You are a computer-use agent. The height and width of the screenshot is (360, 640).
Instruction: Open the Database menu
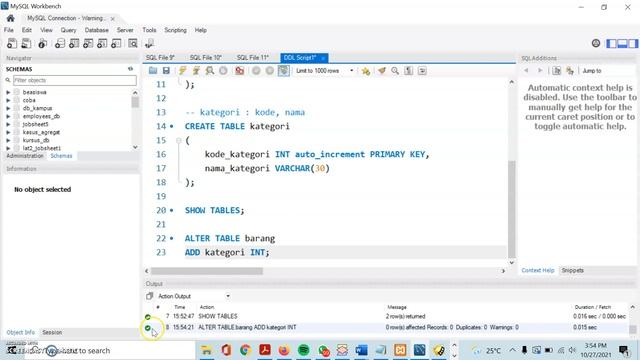point(97,30)
